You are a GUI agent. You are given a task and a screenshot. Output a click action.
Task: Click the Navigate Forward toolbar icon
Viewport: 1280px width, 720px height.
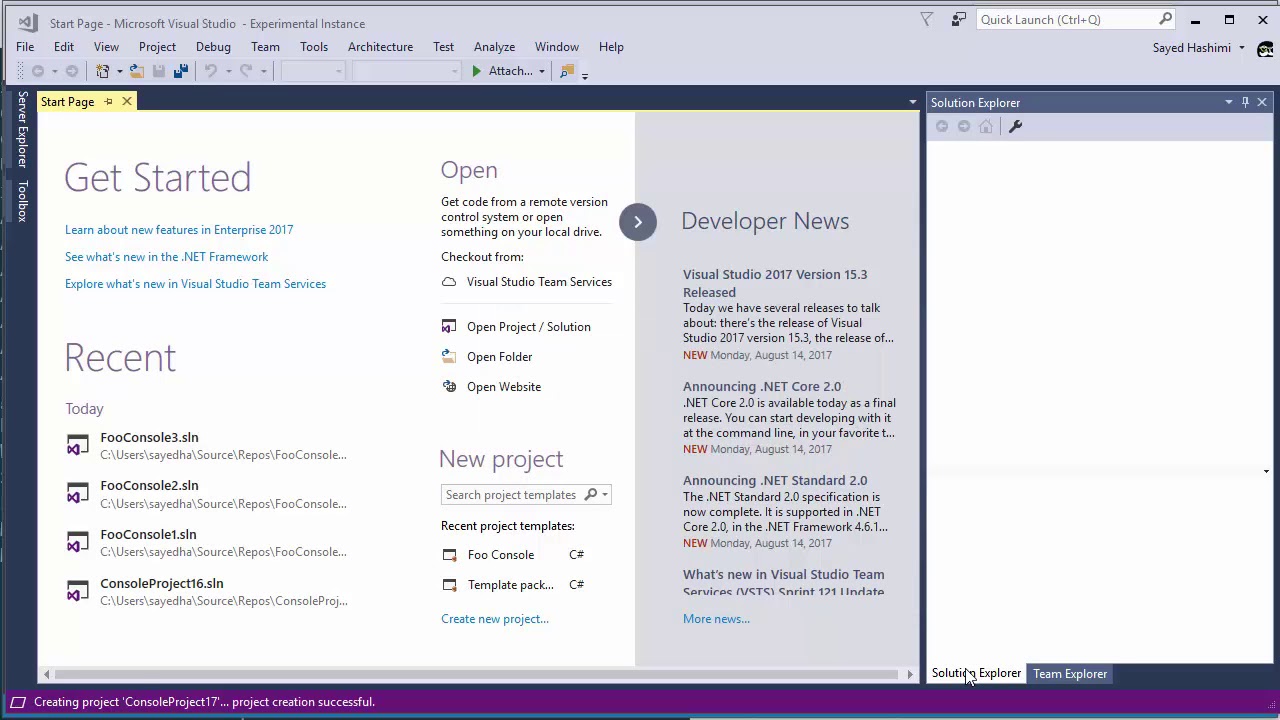click(72, 71)
